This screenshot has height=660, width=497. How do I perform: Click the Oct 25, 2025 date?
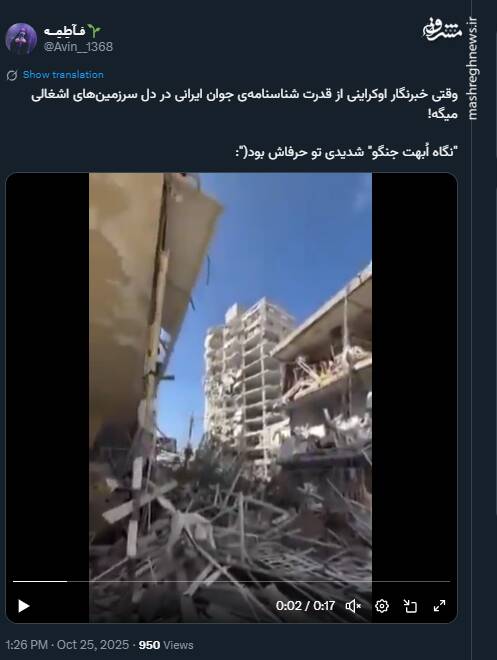[x=93, y=645]
